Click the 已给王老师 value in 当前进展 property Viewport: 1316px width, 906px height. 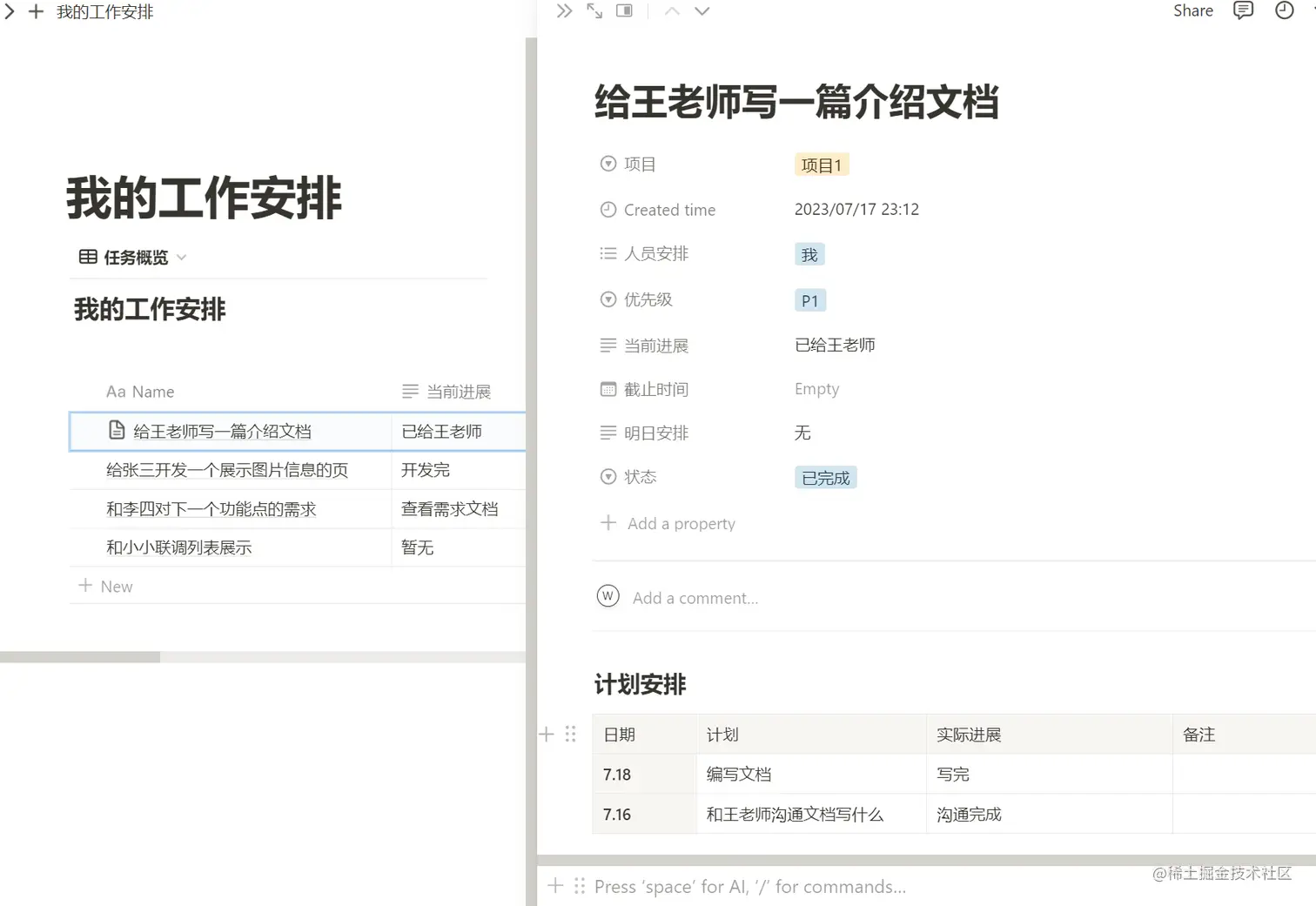point(835,346)
